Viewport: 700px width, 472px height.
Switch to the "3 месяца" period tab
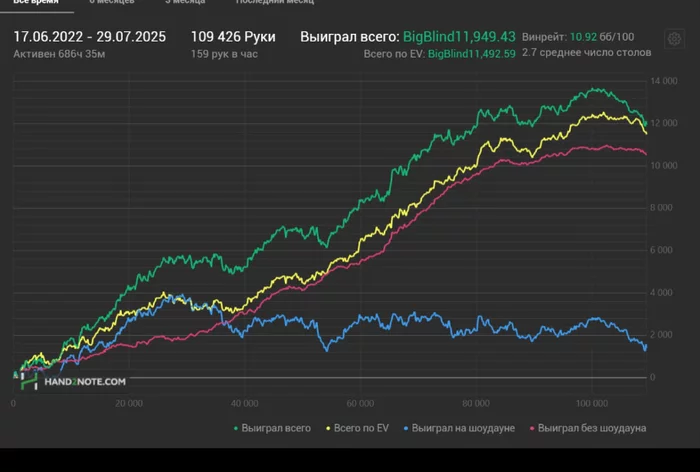click(x=185, y=2)
